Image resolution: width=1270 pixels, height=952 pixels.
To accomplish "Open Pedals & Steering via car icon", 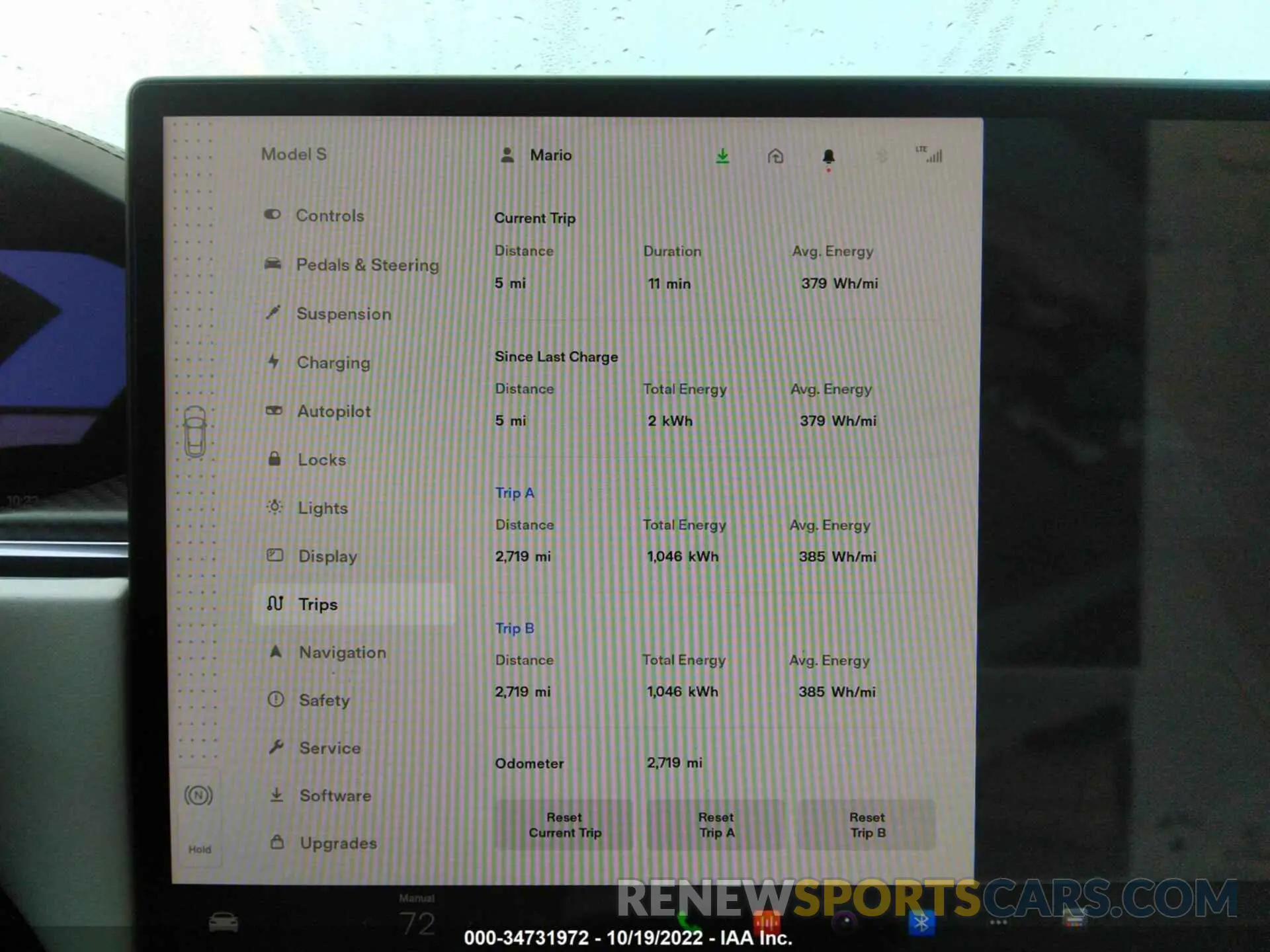I will pos(273,264).
